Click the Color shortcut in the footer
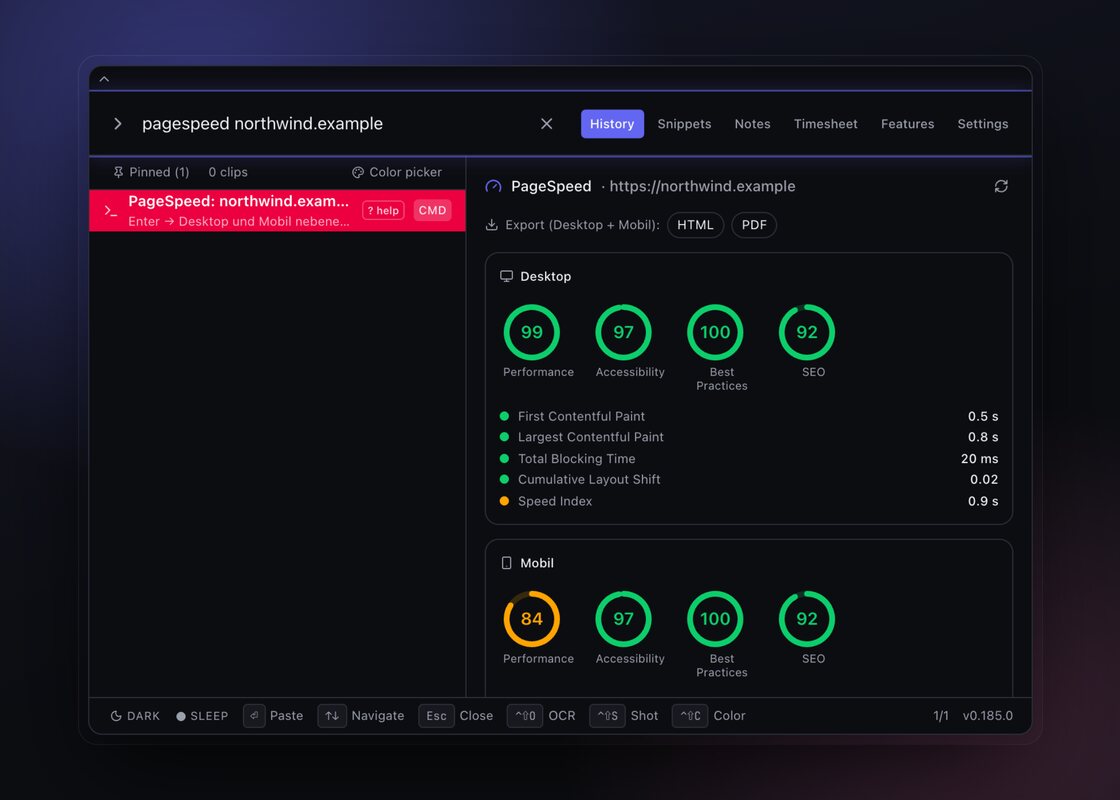1120x800 pixels. click(x=709, y=716)
